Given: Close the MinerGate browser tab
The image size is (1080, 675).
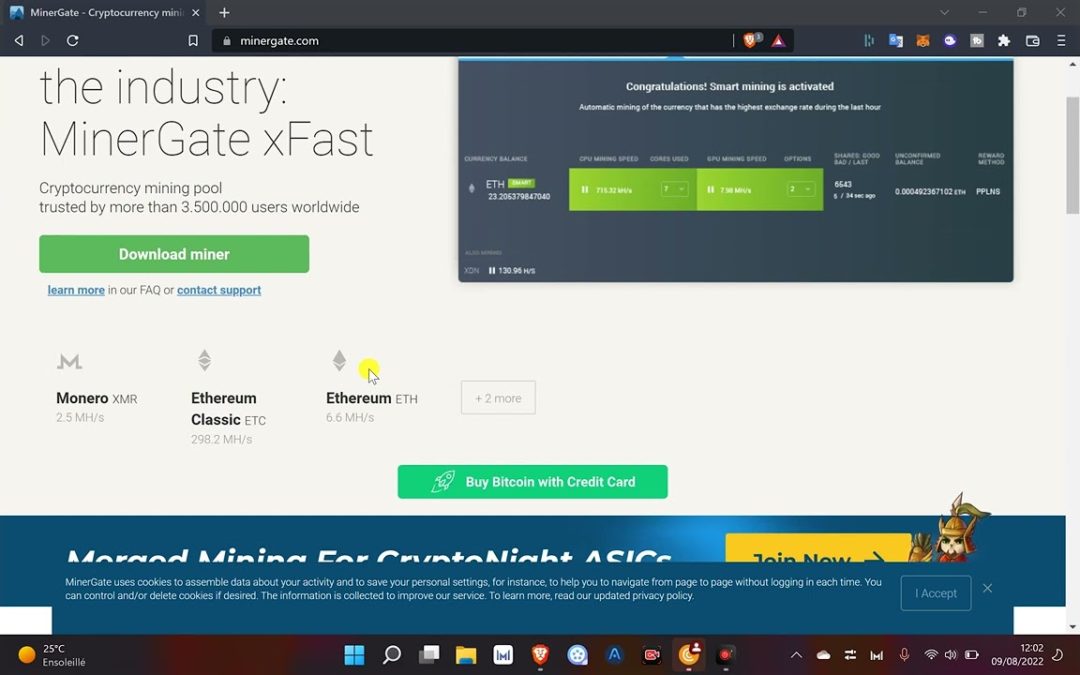Looking at the screenshot, I should (196, 12).
